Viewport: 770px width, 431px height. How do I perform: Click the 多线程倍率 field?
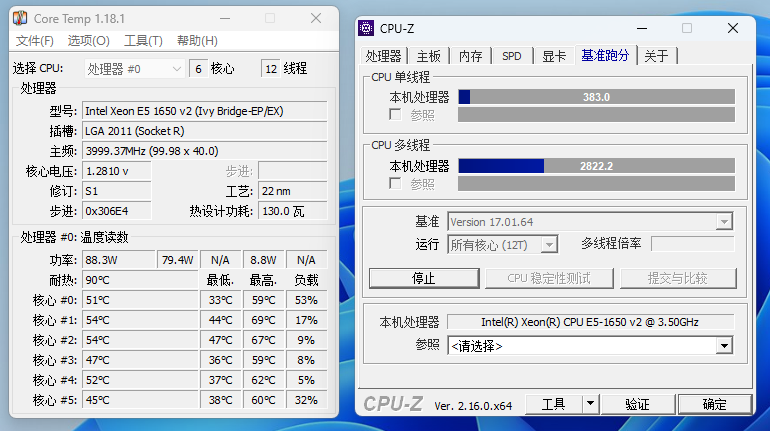pos(692,244)
